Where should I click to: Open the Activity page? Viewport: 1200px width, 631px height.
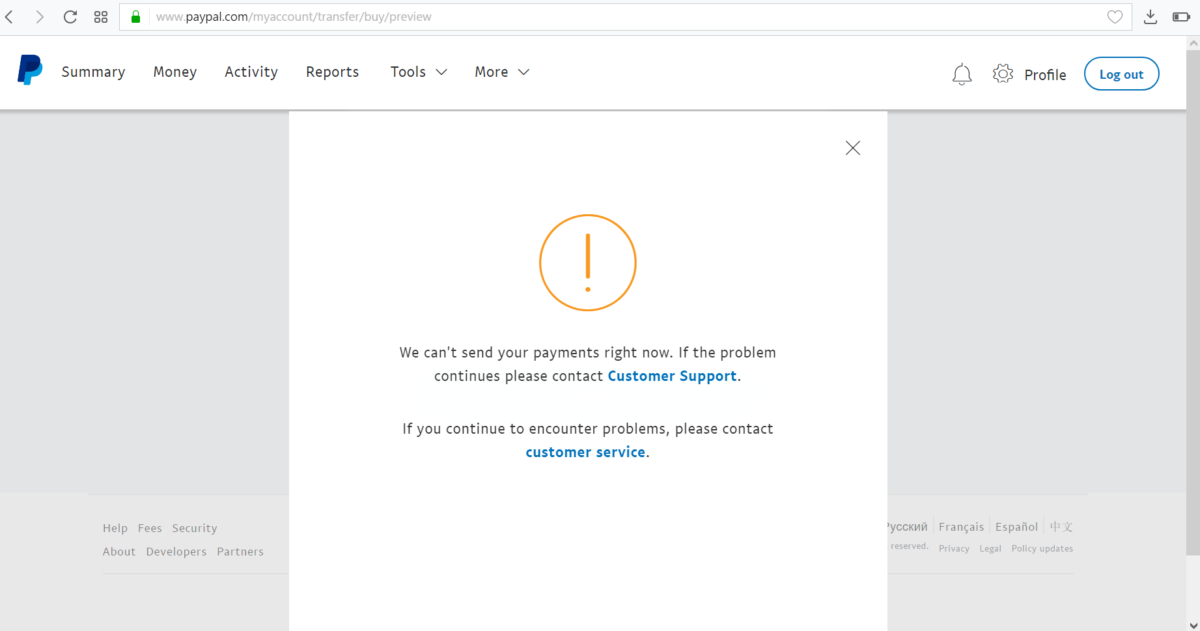pos(251,72)
